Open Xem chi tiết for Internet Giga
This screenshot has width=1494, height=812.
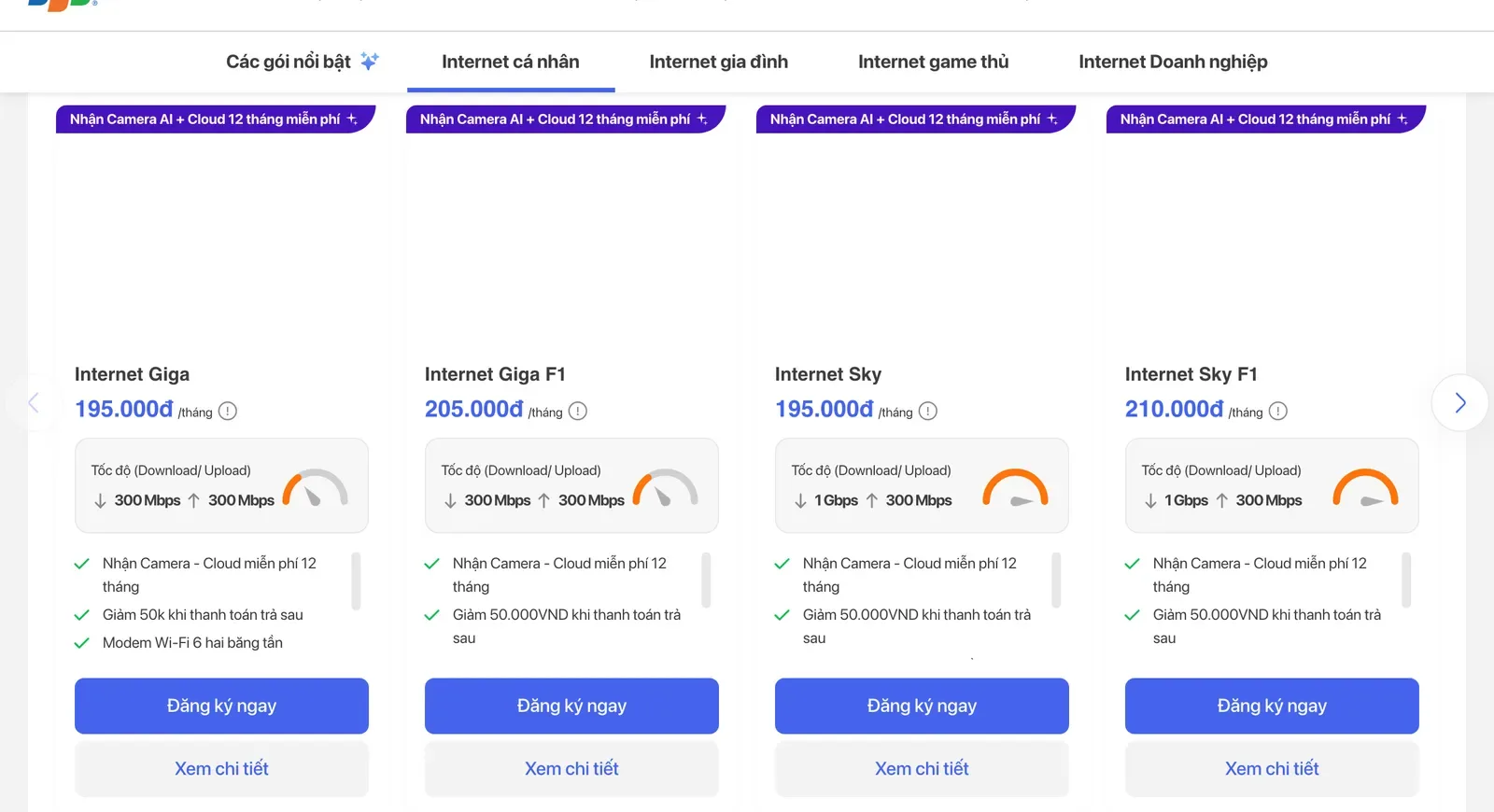tap(221, 768)
